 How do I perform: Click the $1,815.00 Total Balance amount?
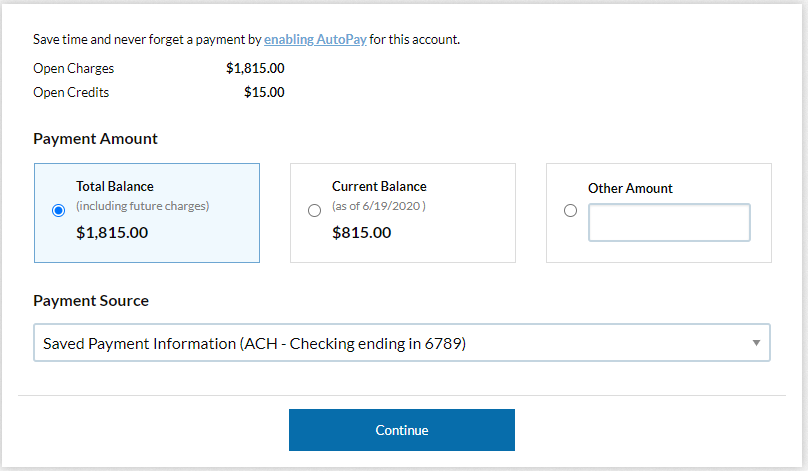click(112, 233)
